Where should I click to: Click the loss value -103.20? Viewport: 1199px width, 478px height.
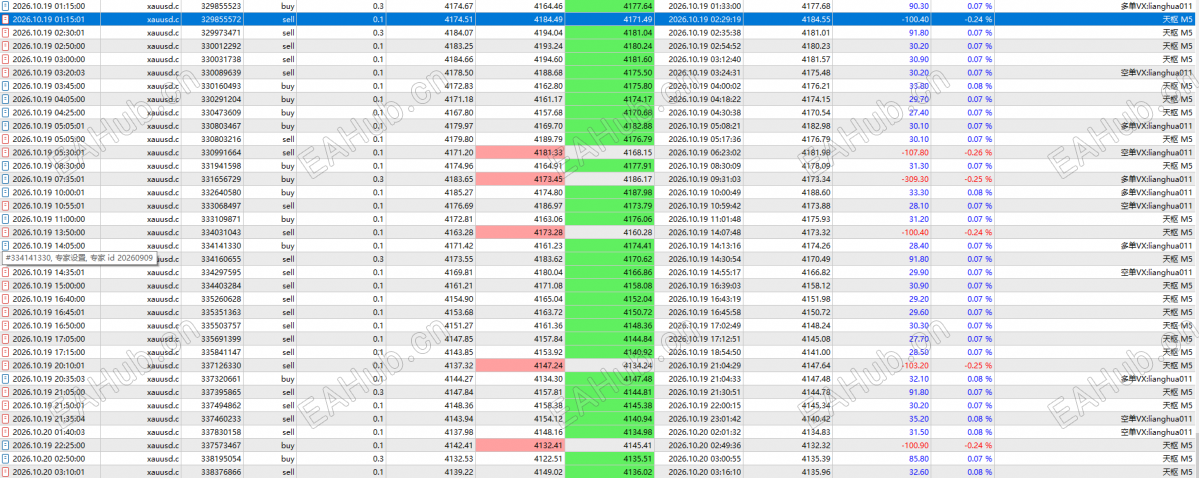click(914, 365)
